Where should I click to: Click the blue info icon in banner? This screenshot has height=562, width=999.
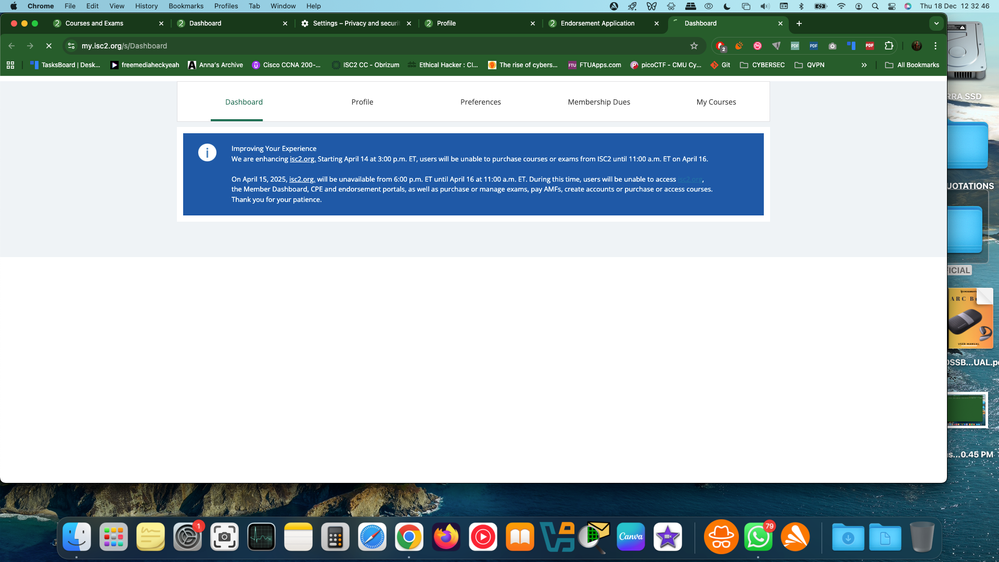pos(207,152)
